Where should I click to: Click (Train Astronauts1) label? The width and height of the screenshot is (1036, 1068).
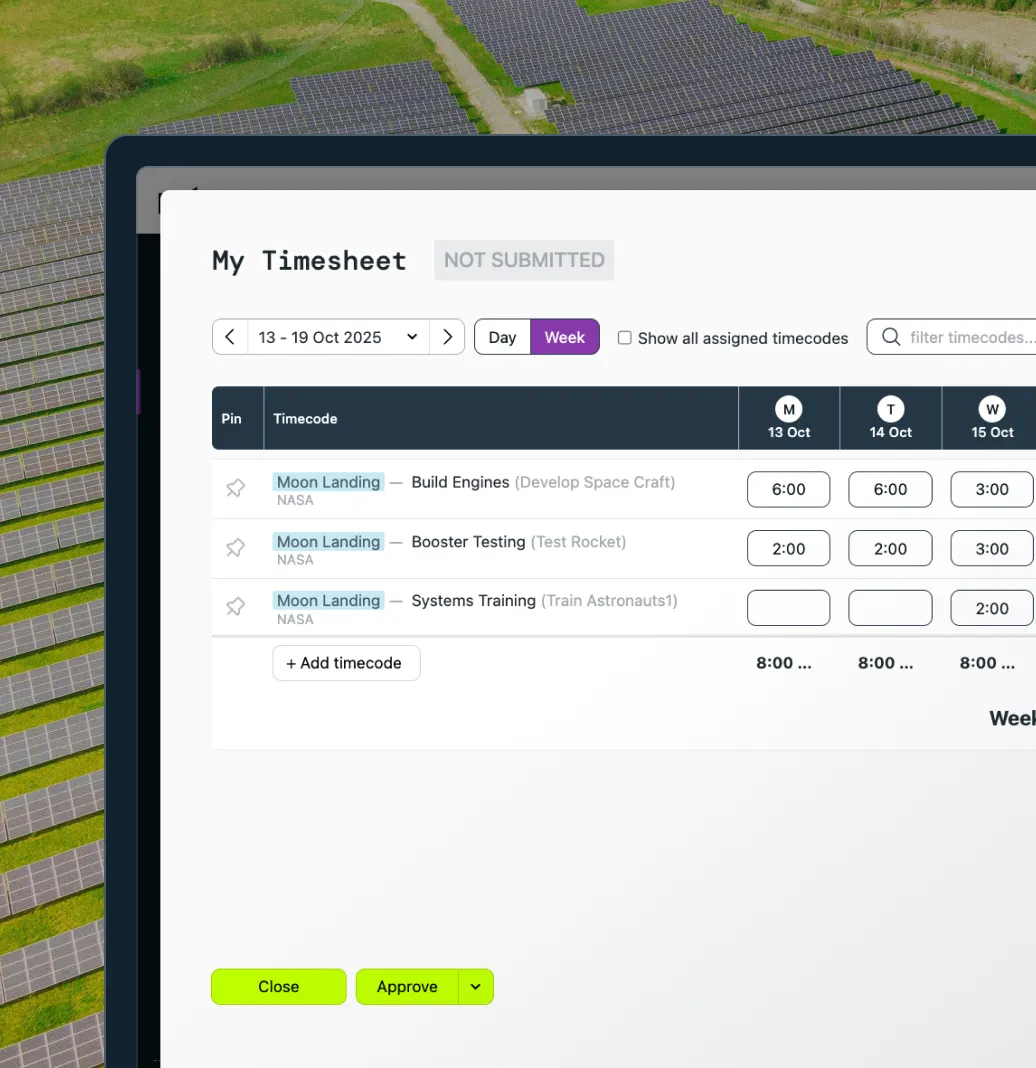(609, 600)
